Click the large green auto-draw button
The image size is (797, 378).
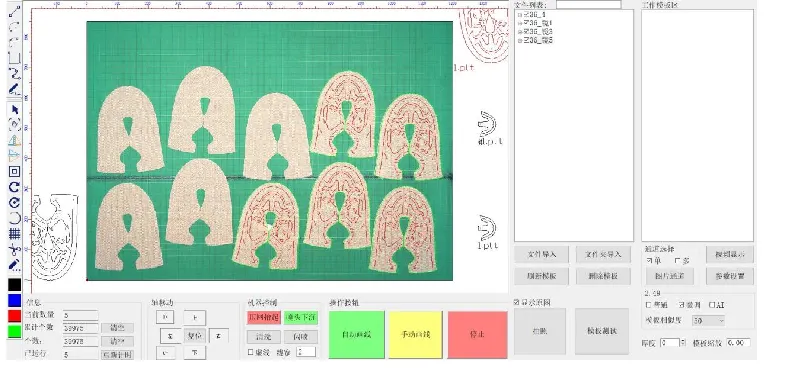coord(357,334)
